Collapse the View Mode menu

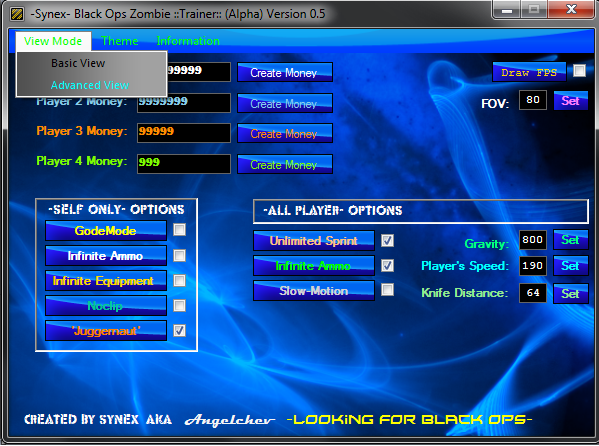(53, 41)
